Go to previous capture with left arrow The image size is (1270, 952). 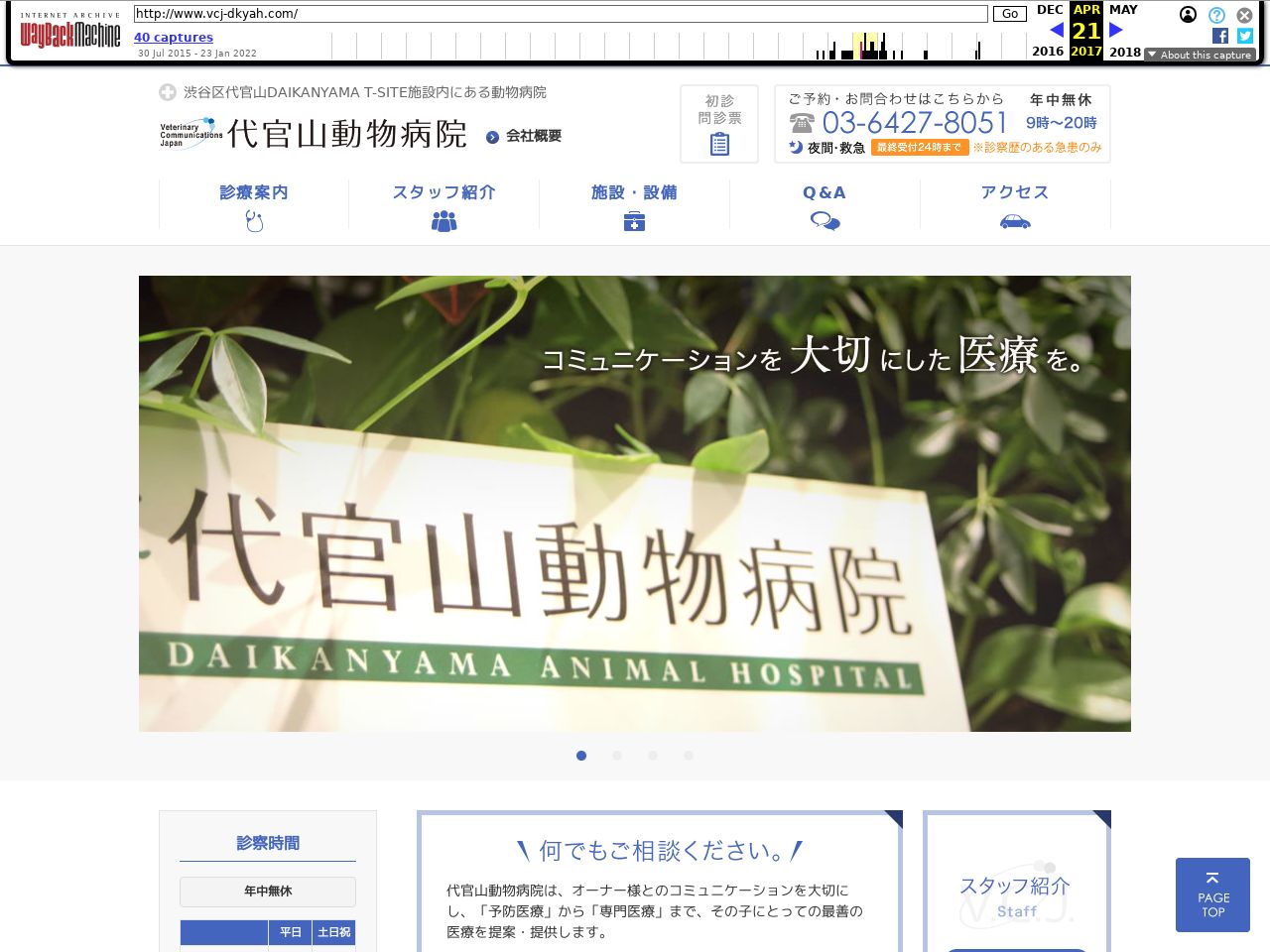pos(1056,31)
